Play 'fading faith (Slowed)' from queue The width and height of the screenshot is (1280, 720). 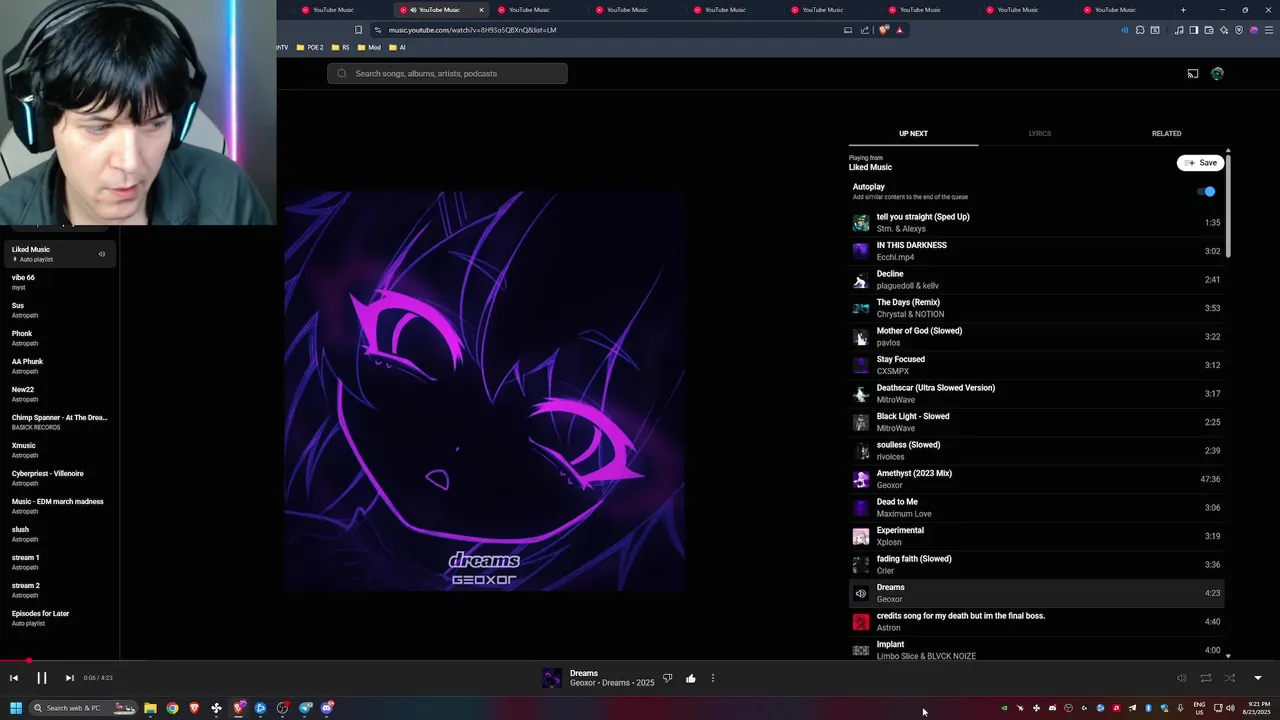[1036, 564]
